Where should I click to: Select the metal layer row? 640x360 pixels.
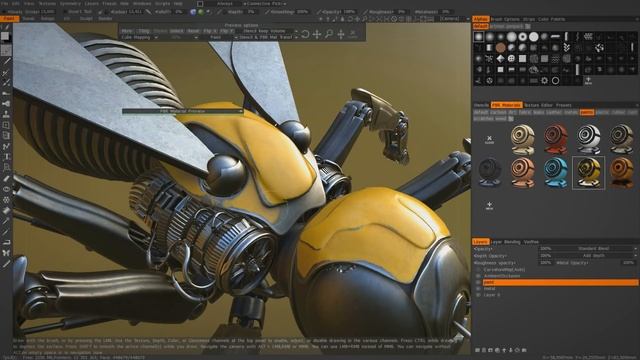tap(560, 289)
